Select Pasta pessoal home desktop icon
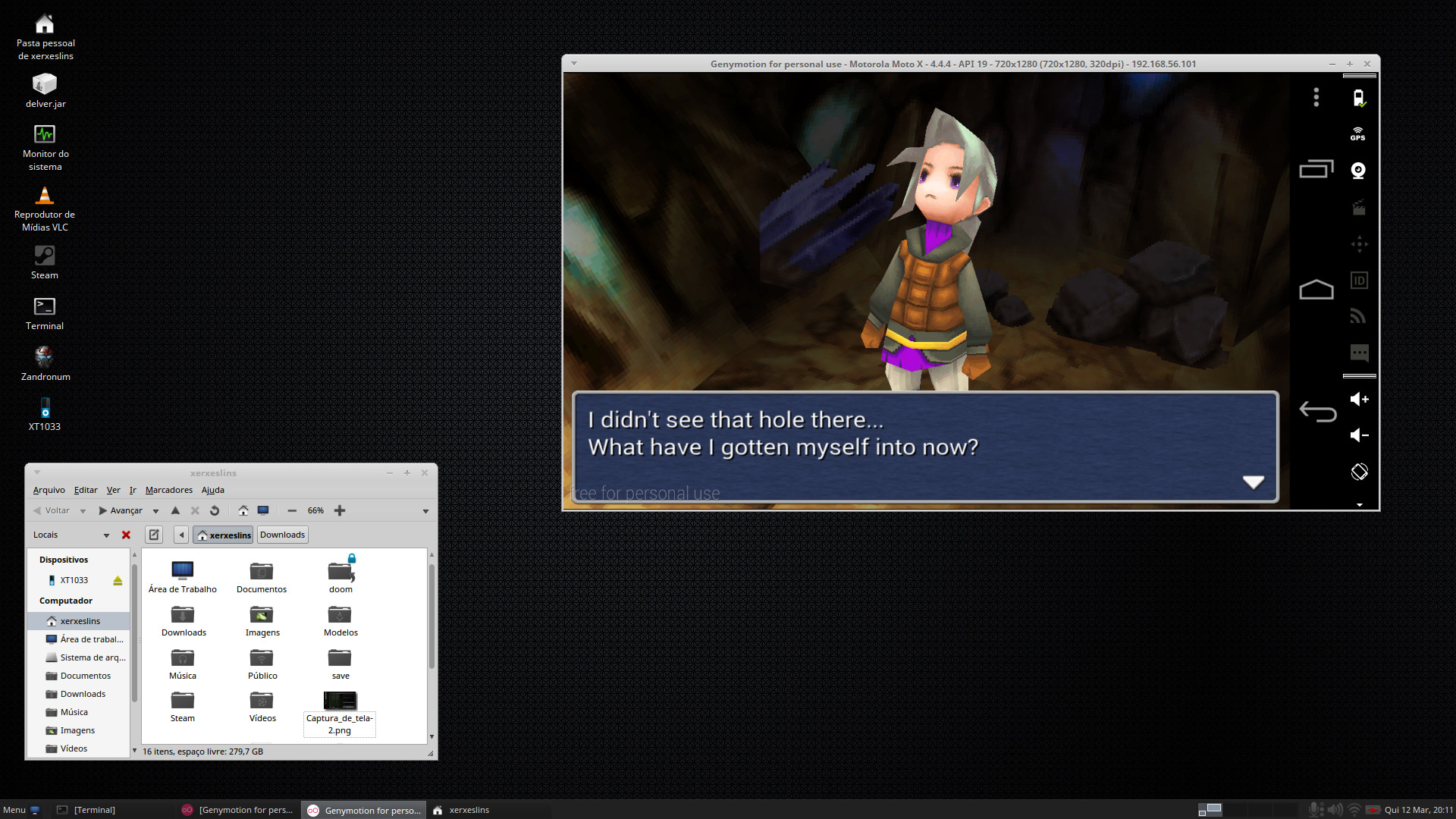The width and height of the screenshot is (1456, 819). point(45,37)
